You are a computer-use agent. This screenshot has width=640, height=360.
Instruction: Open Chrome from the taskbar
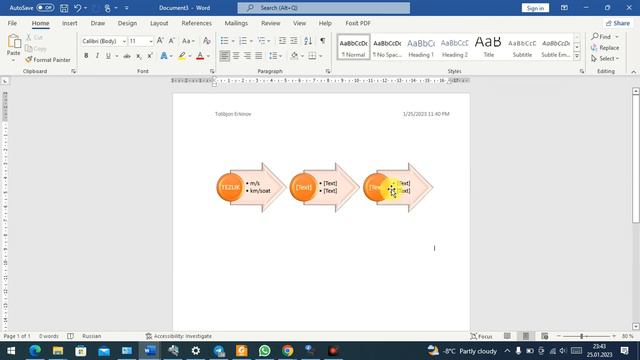tap(287, 351)
